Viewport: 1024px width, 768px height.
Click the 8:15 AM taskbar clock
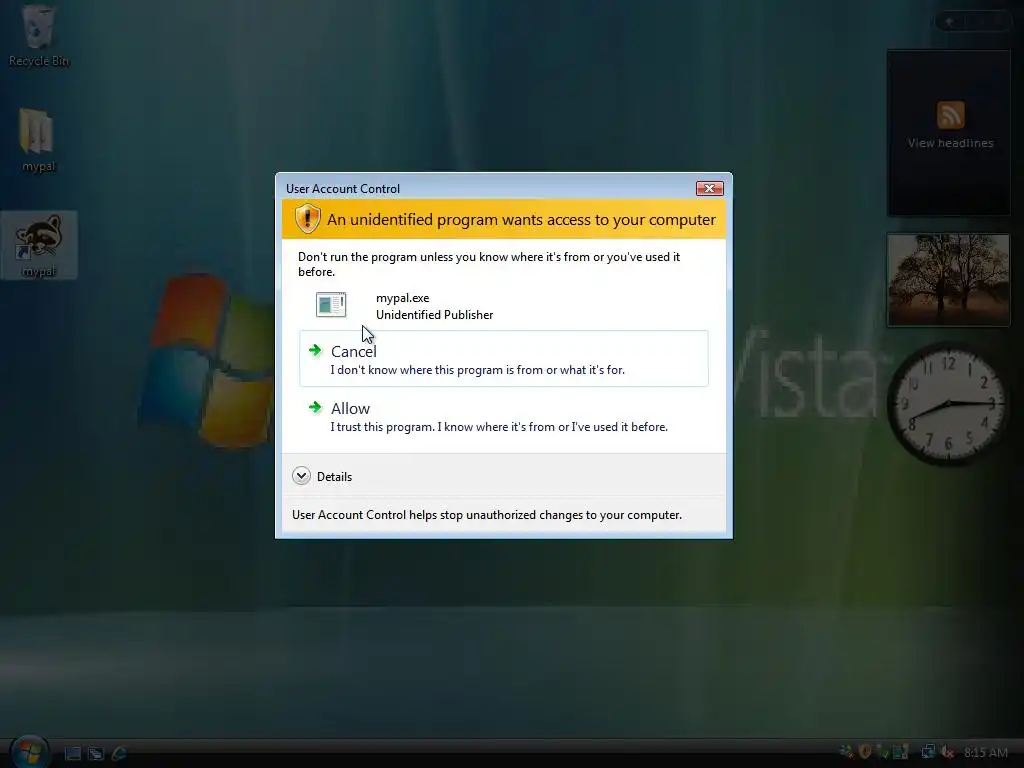click(985, 753)
